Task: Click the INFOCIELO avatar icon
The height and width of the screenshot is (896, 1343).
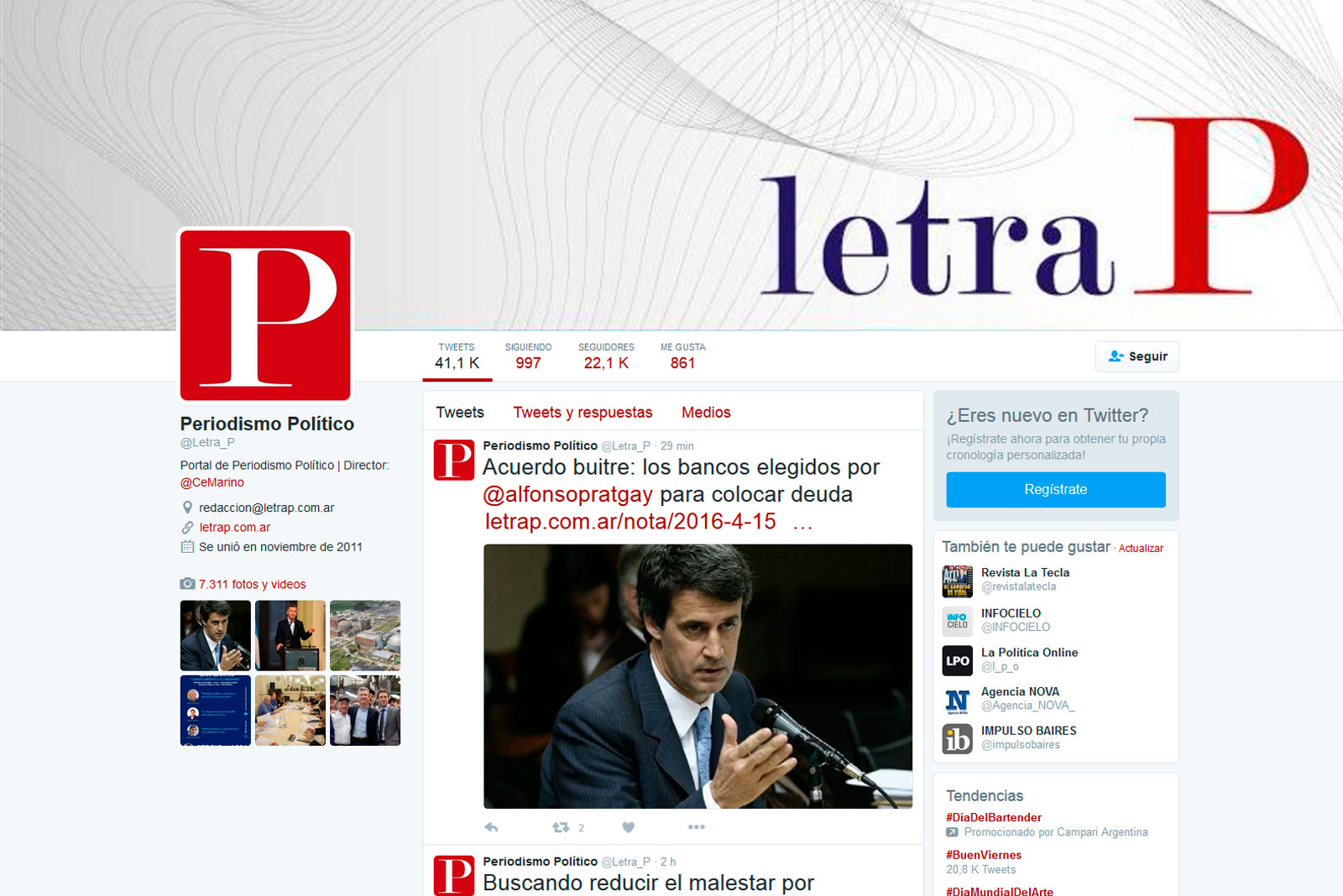Action: coord(958,621)
